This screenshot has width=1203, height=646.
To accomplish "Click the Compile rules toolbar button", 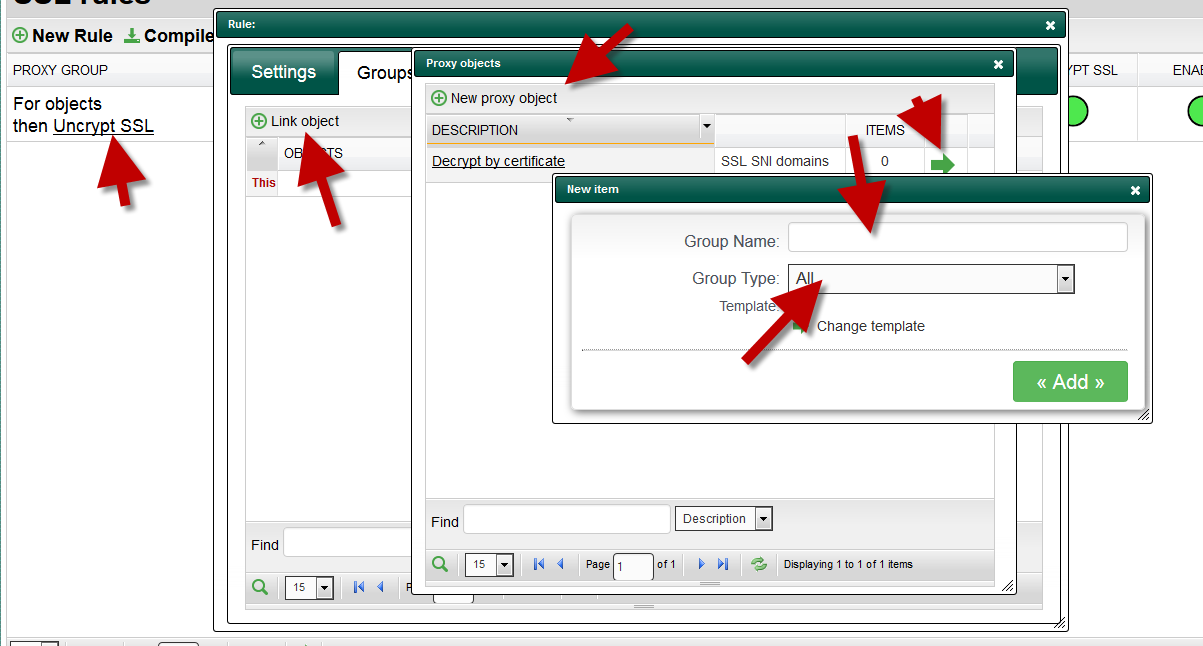I will point(168,36).
